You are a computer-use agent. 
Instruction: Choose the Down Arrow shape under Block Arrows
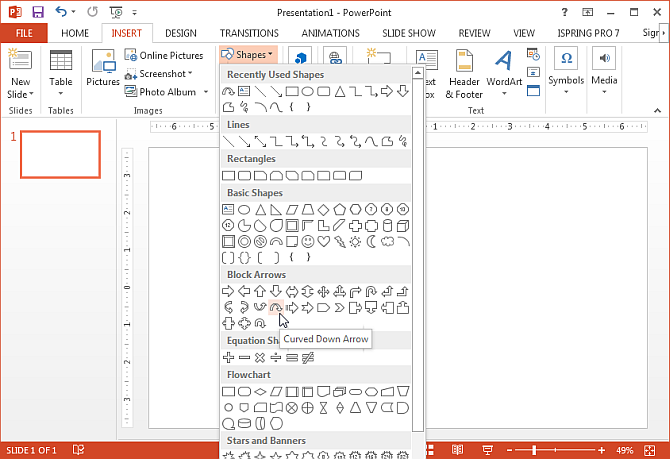276,291
